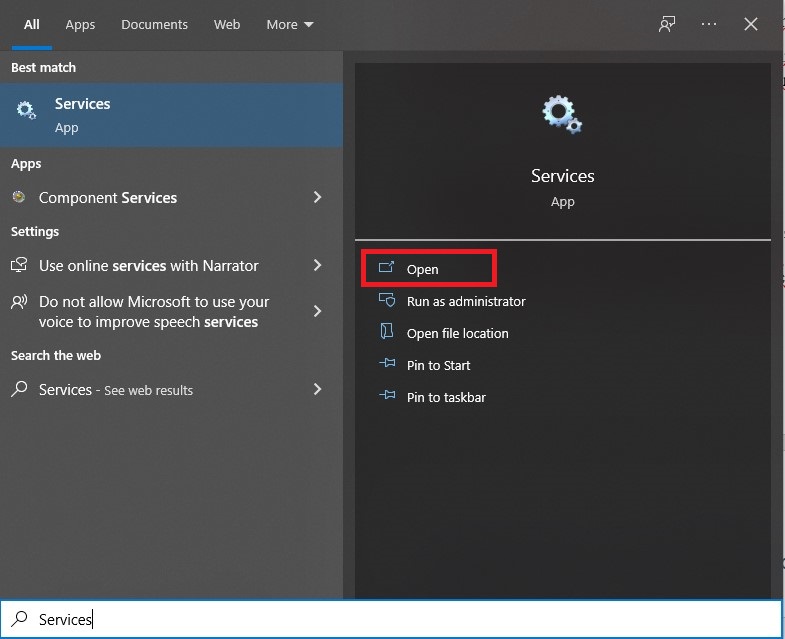Select the speech services privacy setting
The image size is (785, 639).
[x=171, y=311]
